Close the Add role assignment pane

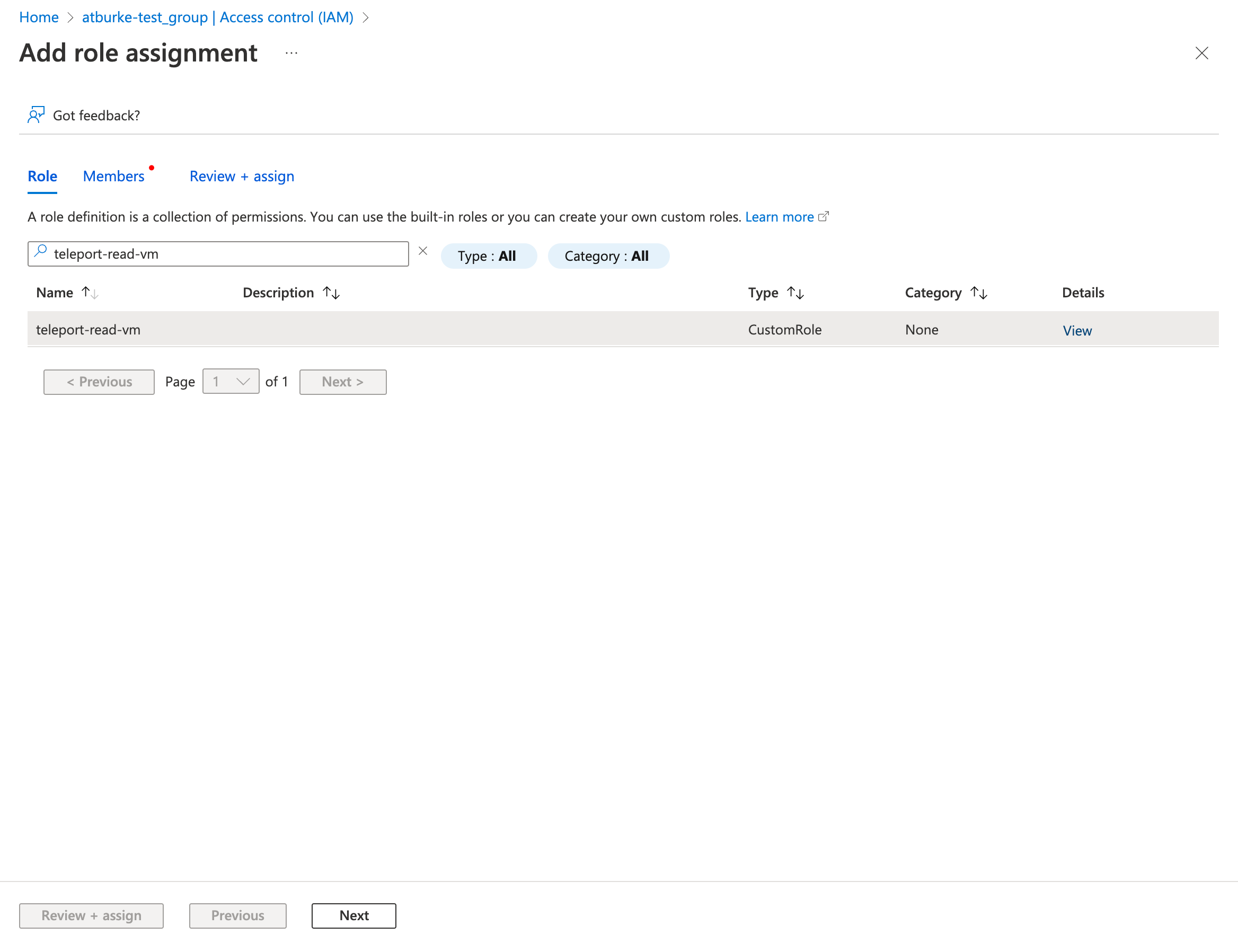click(x=1202, y=52)
